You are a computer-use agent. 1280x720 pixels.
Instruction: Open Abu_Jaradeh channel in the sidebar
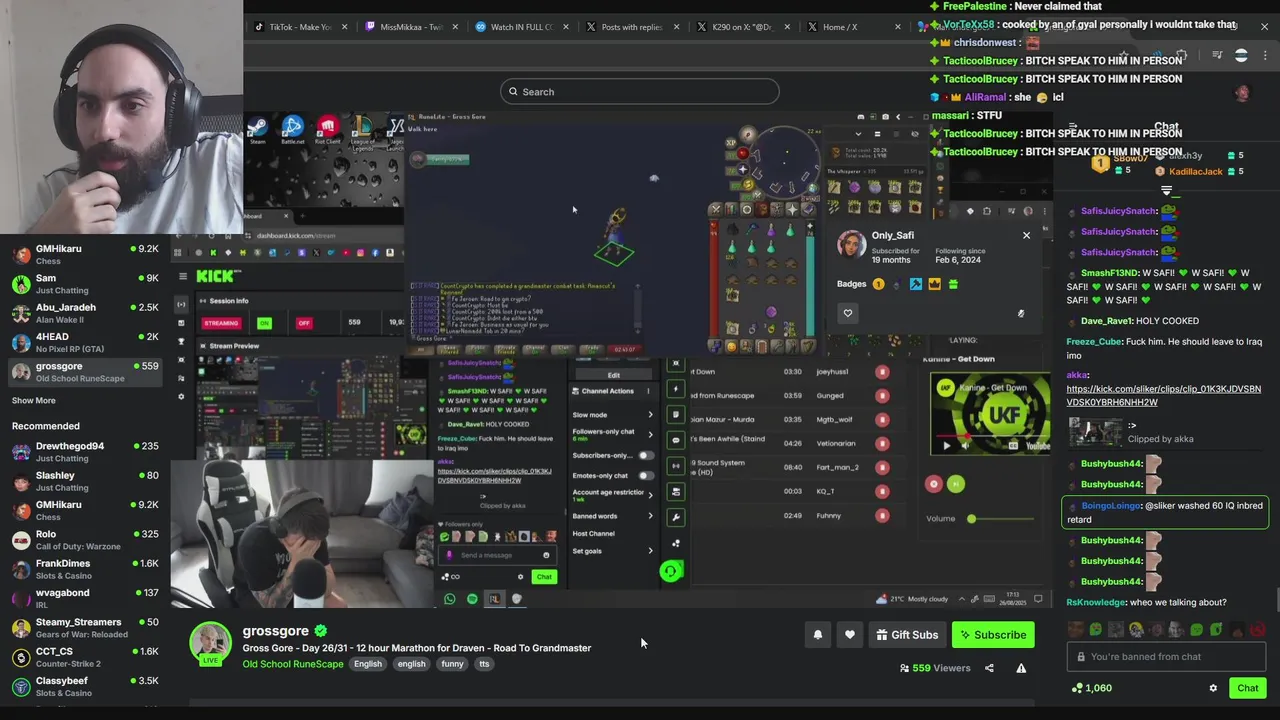(85, 313)
